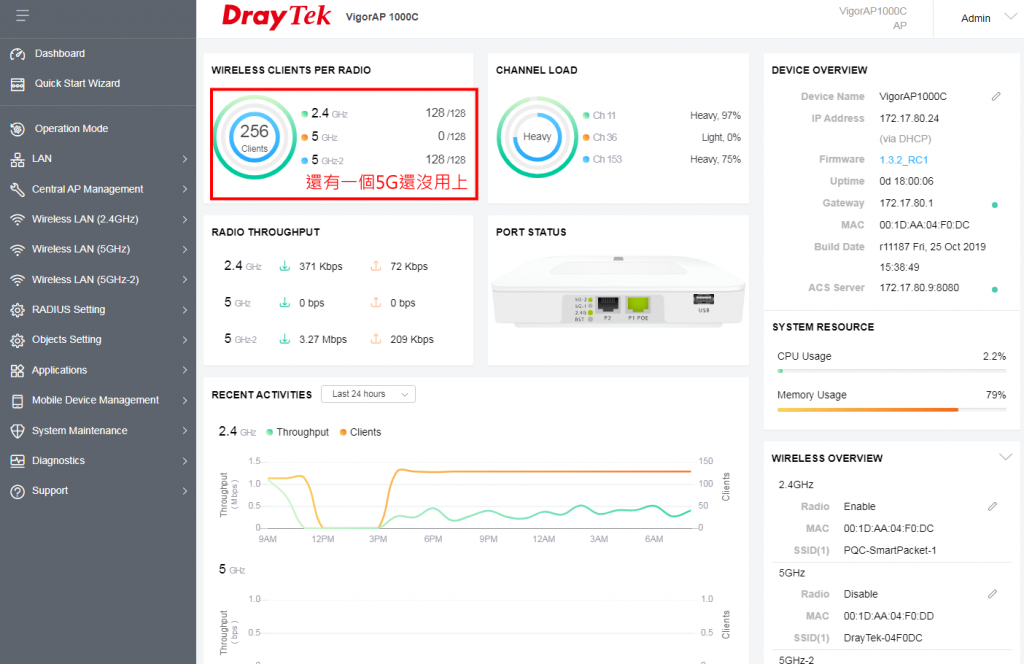
Task: Click the Support question mark icon
Action: [18, 492]
